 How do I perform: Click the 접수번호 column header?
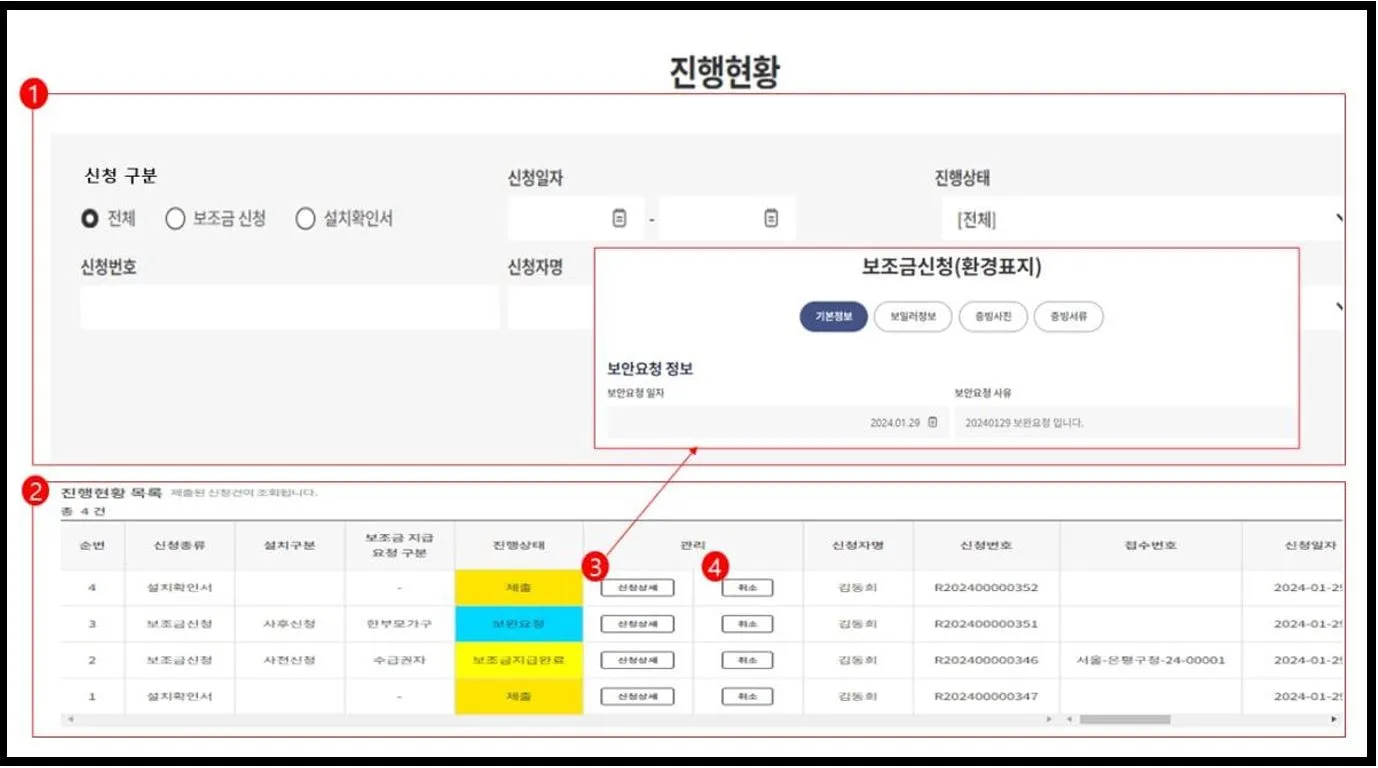tap(1151, 546)
